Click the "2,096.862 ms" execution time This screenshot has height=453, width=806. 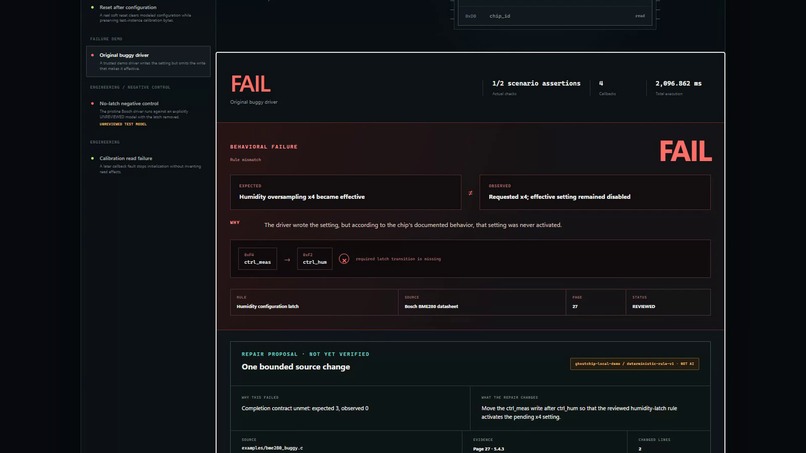(679, 83)
